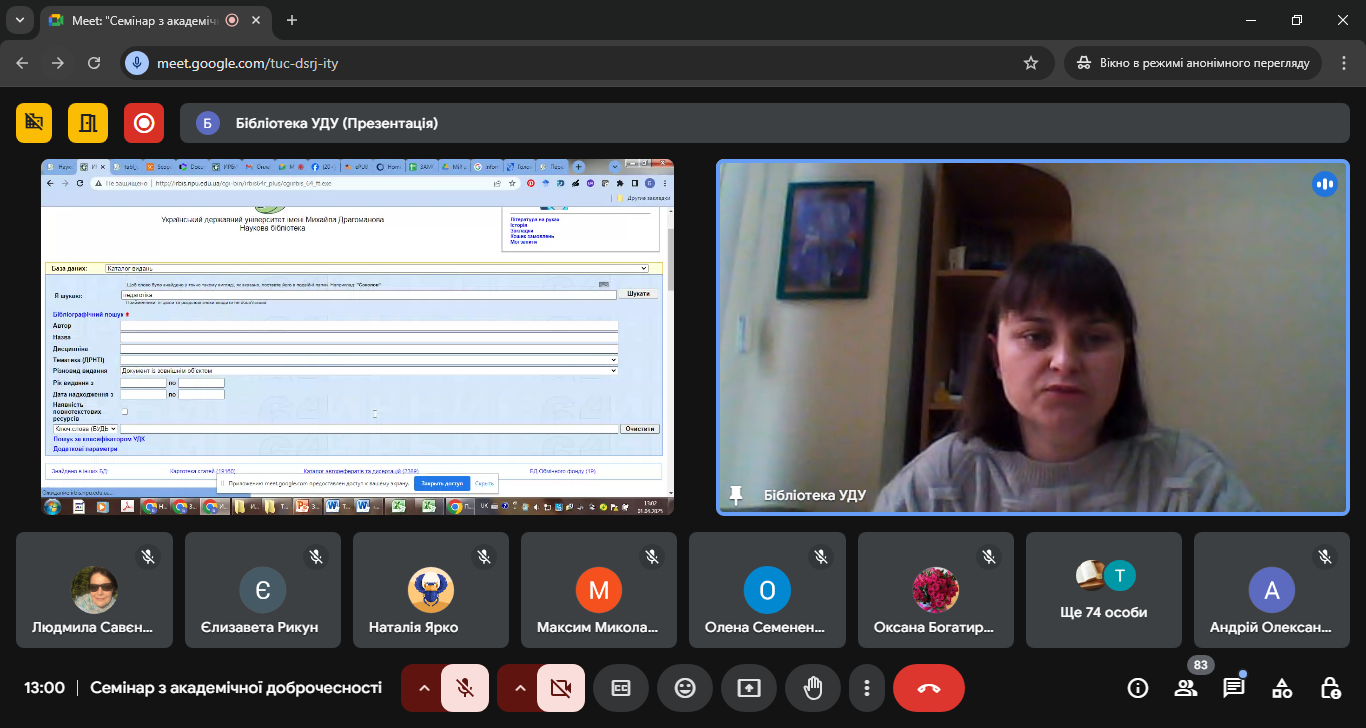Click the 'Ще 74 особи' tile
Image resolution: width=1366 pixels, height=728 pixels.
pyautogui.click(x=1102, y=590)
